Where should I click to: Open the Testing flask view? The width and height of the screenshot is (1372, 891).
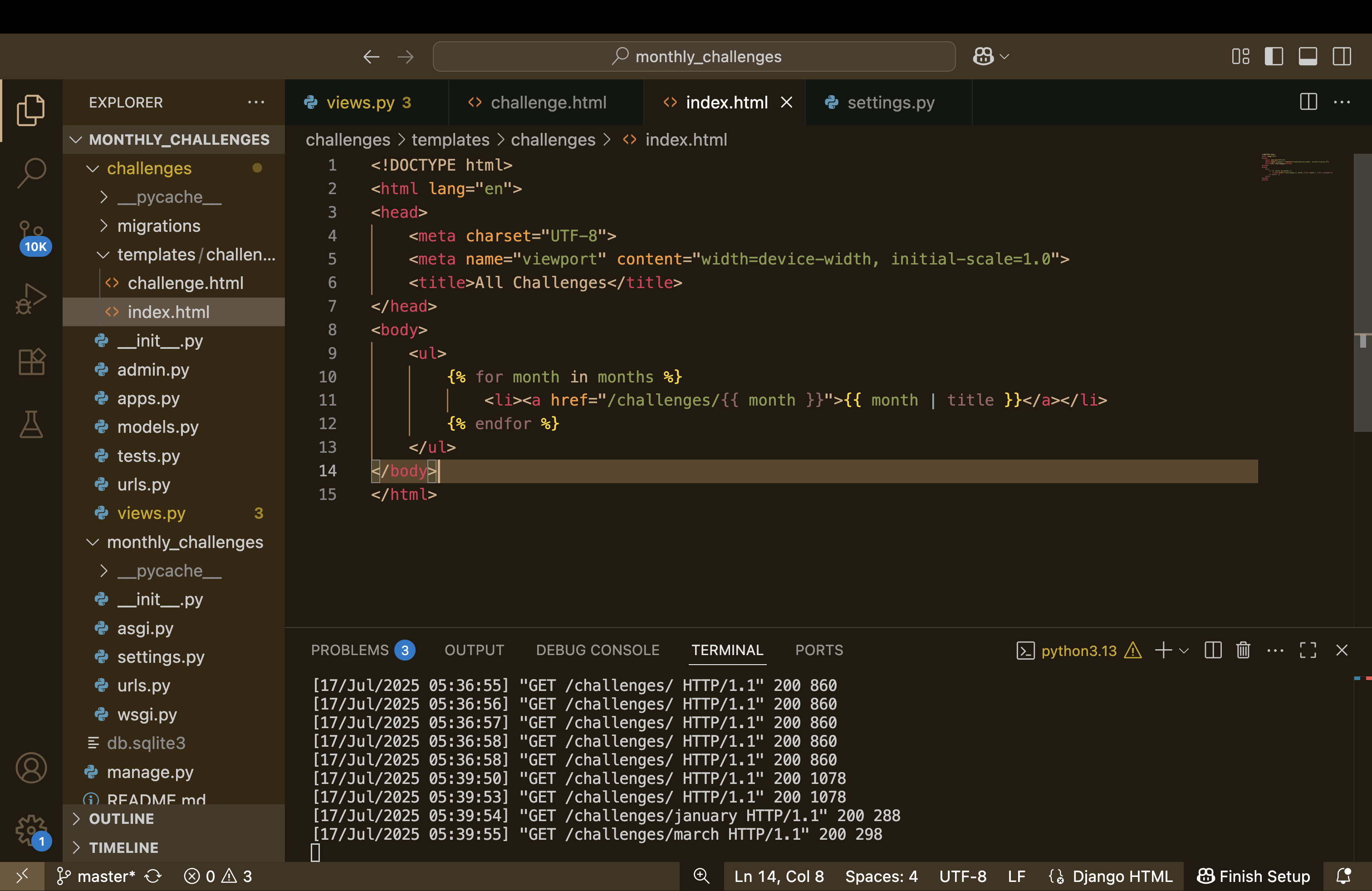30,425
